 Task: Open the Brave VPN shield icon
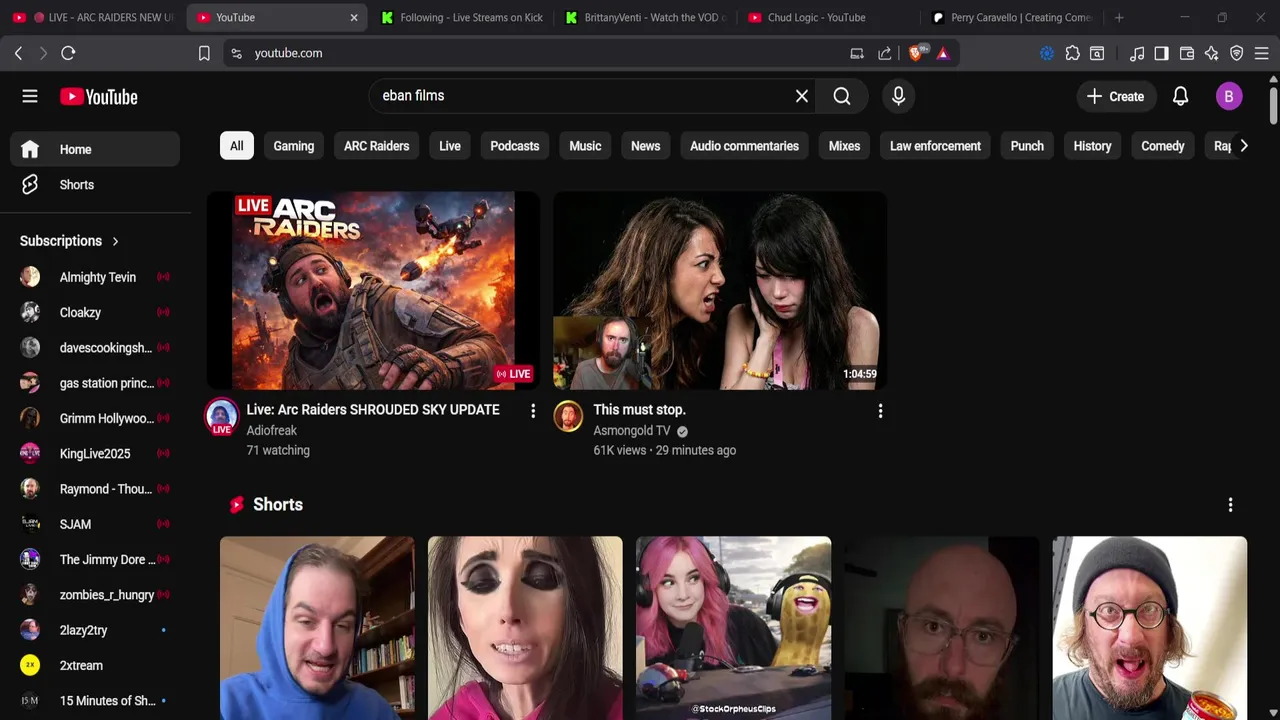[x=1237, y=53]
